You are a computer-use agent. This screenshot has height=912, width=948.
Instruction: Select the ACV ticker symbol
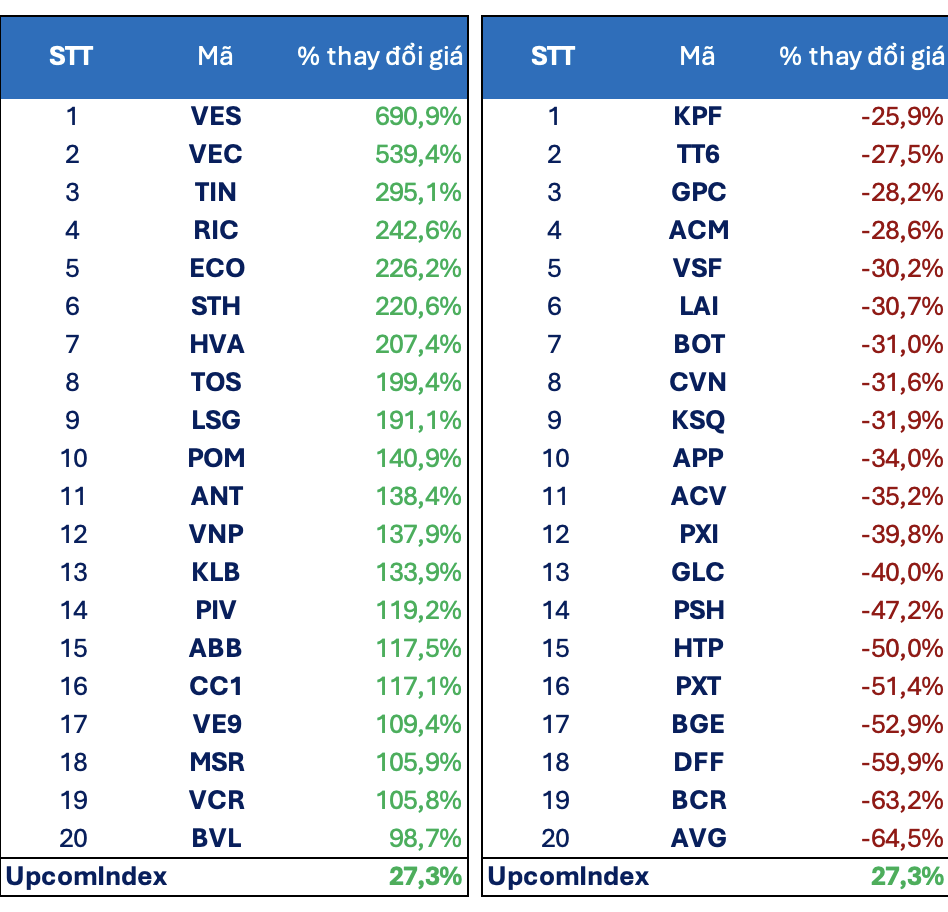[x=698, y=496]
